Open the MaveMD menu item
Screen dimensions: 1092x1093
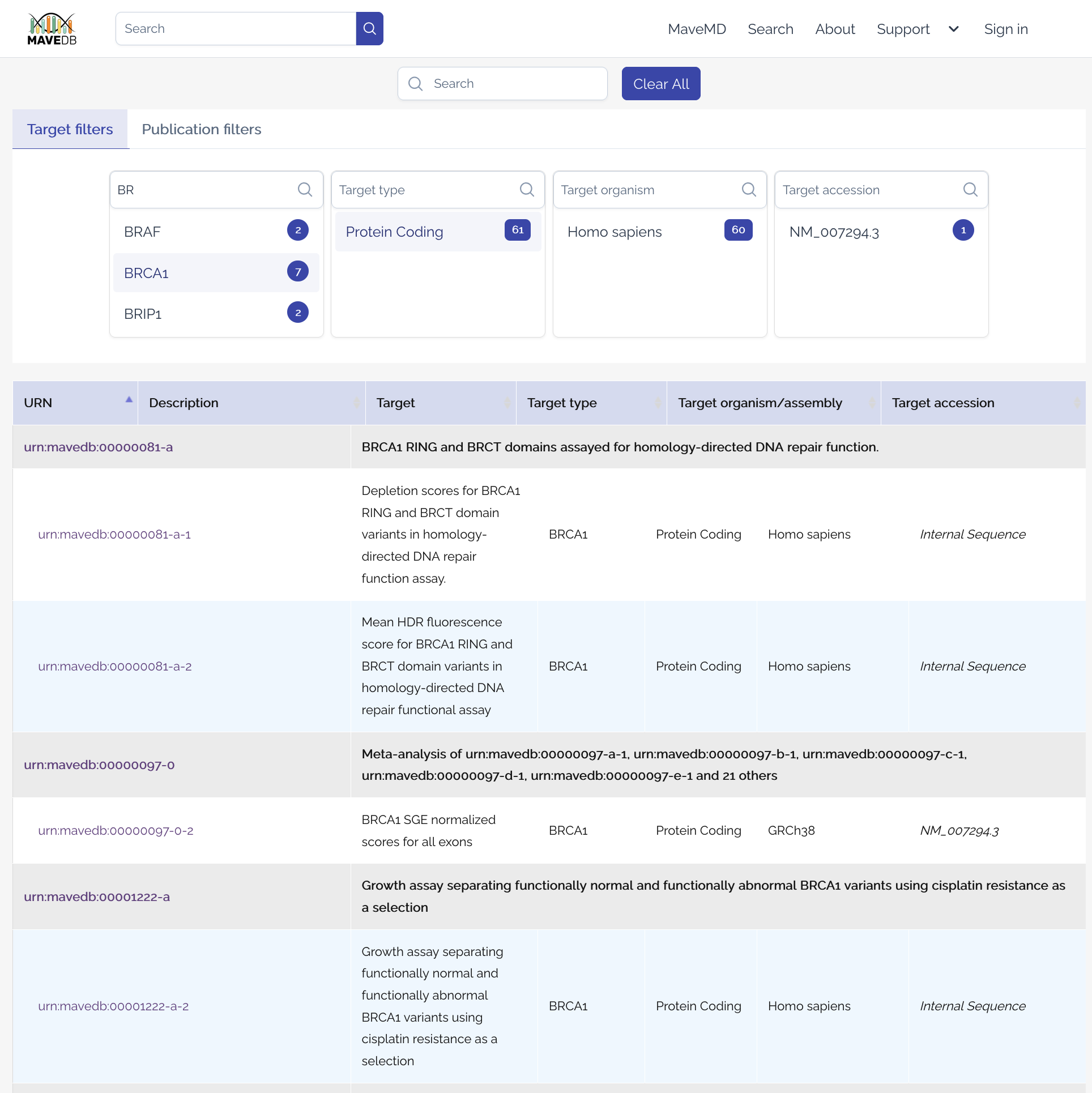[697, 29]
